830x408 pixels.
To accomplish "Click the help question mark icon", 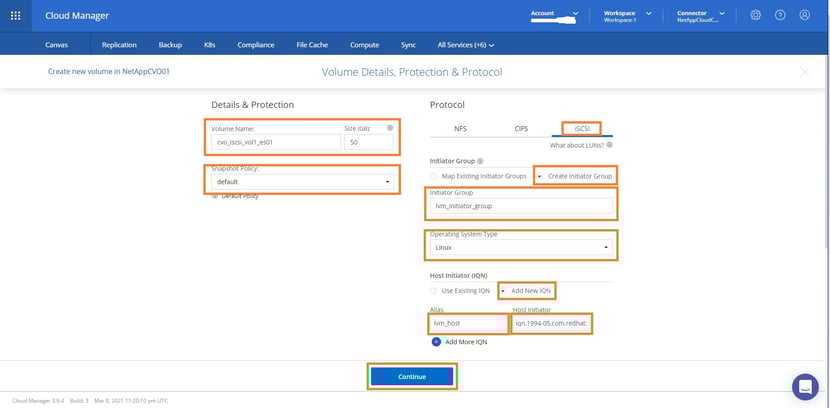I will pyautogui.click(x=780, y=15).
